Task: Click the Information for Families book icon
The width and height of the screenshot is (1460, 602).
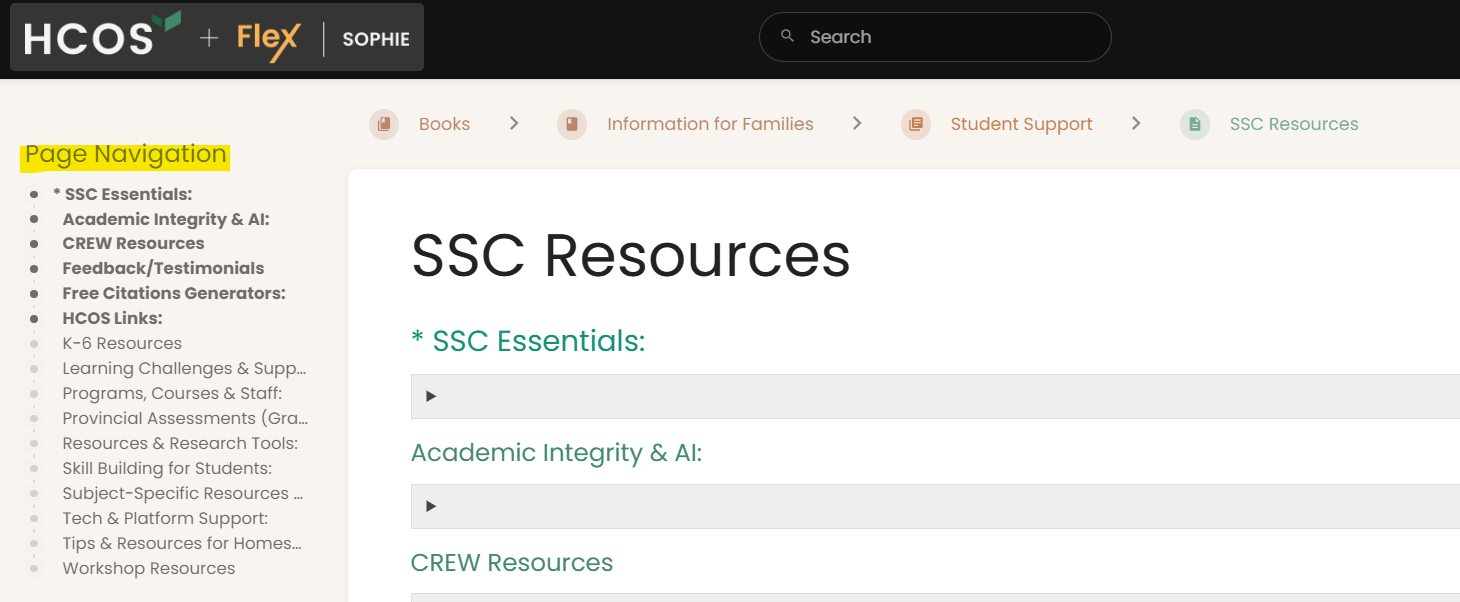Action: tap(572, 124)
